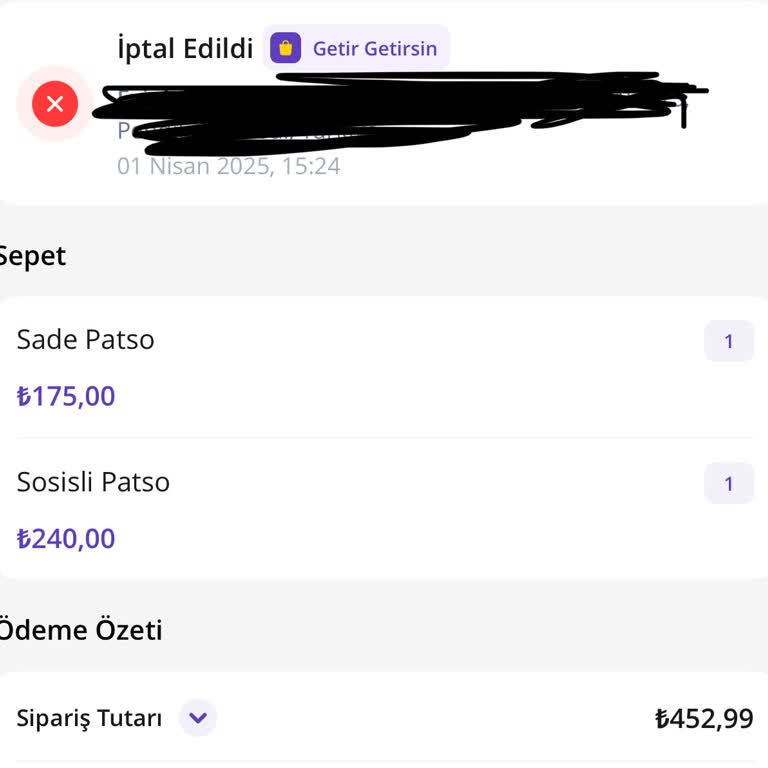Click the purple shopping bag icon
This screenshot has height=768, width=768.
coord(285,48)
